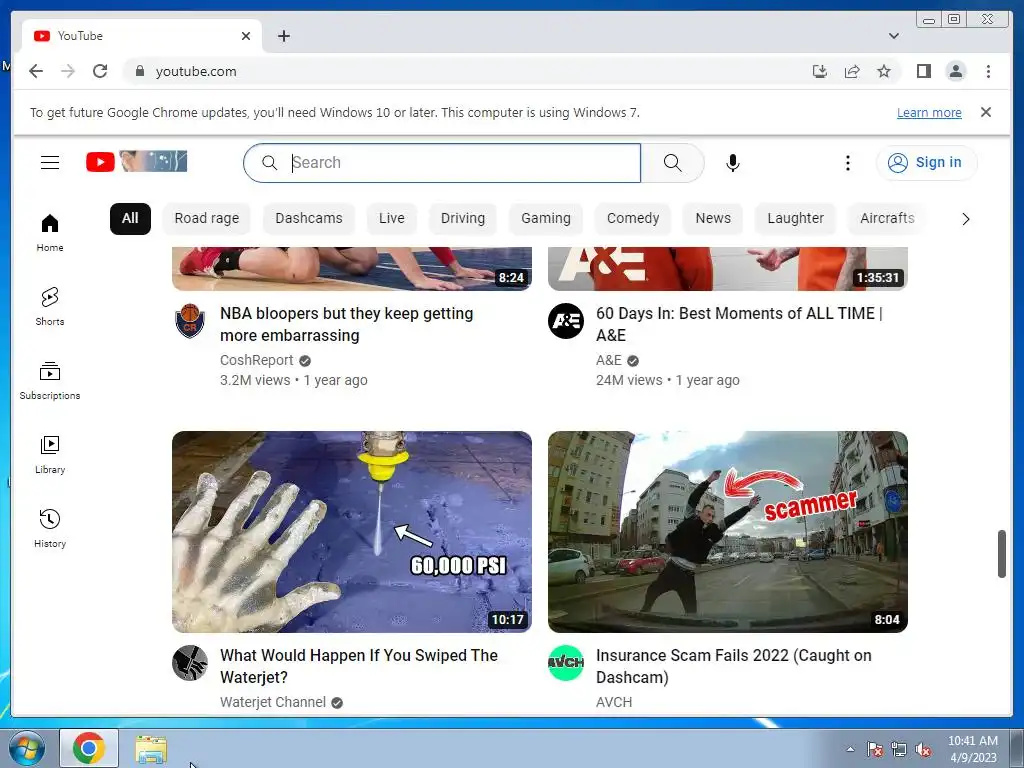Viewport: 1024px width, 768px height.
Task: Click the YouTube logo
Action: (x=136, y=162)
